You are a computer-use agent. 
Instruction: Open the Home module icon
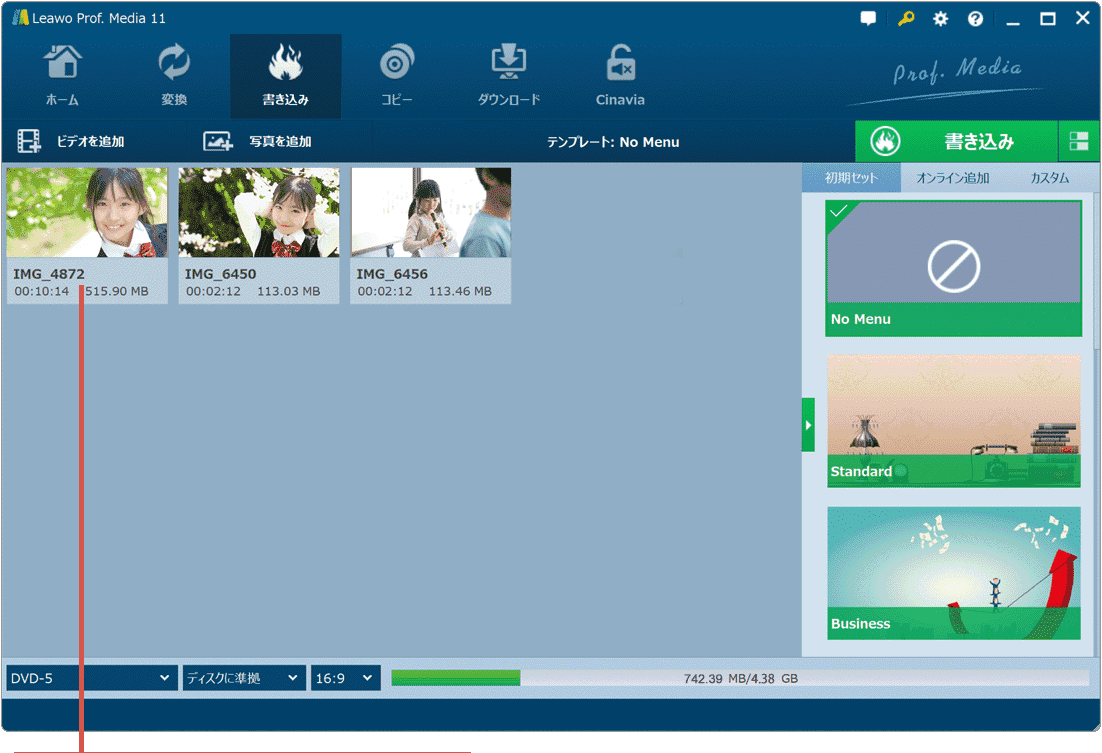click(62, 75)
